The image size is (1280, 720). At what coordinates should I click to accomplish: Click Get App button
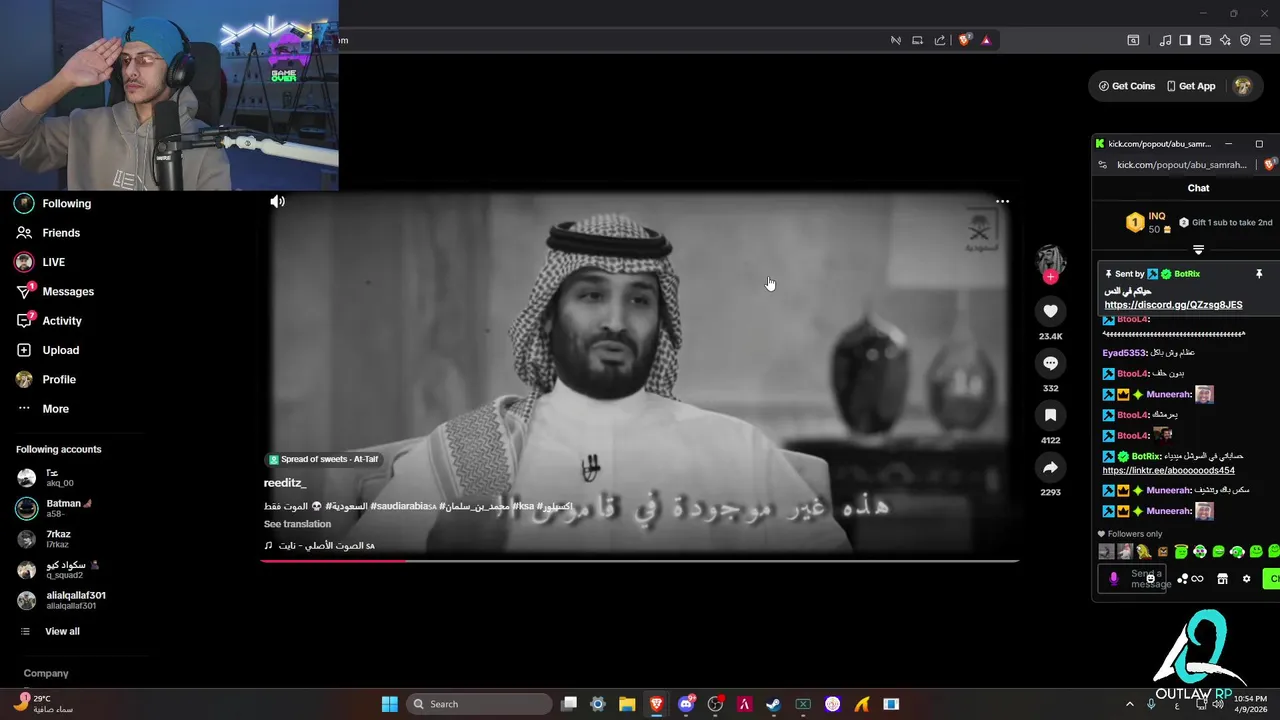(x=1191, y=86)
